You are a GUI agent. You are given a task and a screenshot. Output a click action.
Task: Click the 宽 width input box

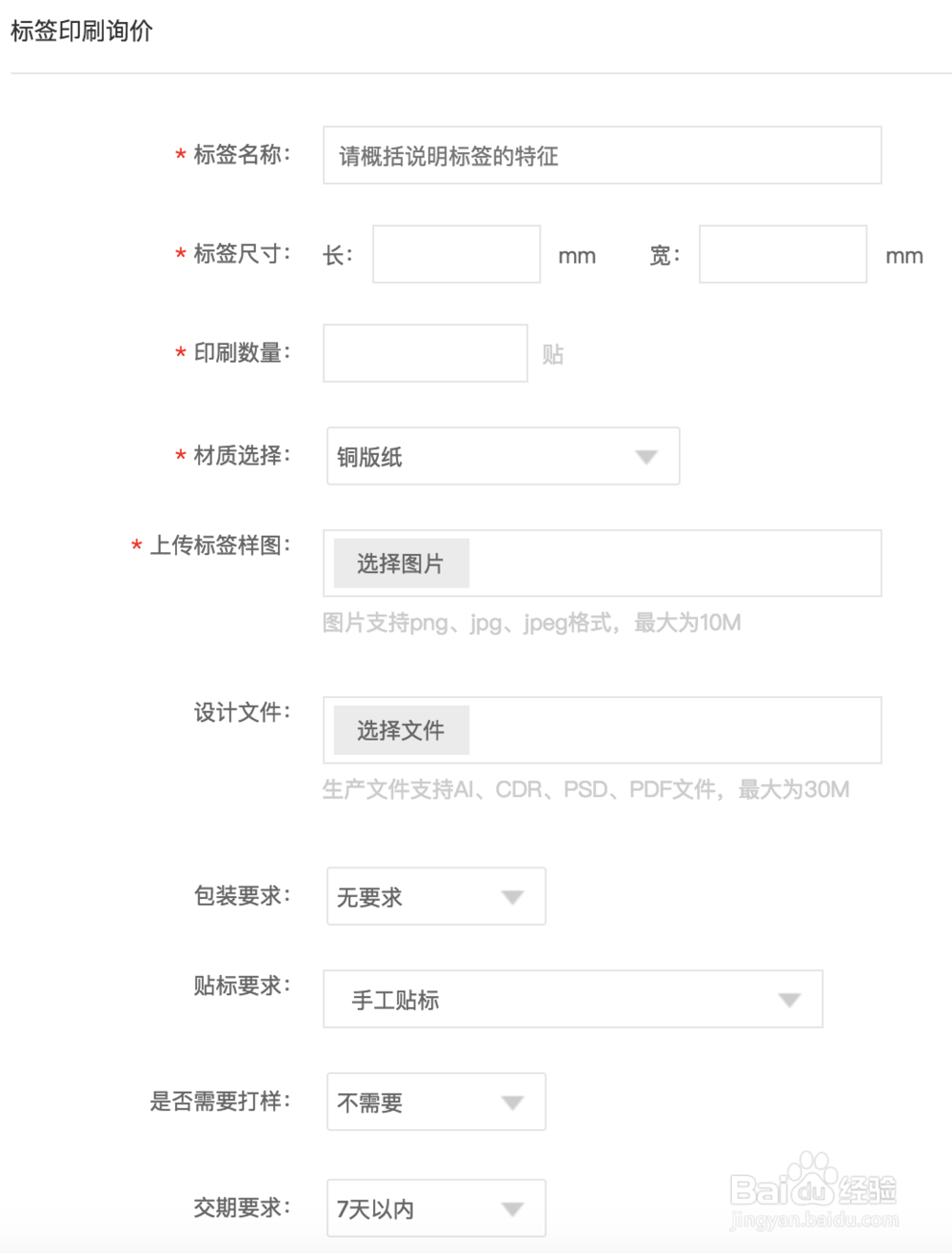[783, 254]
